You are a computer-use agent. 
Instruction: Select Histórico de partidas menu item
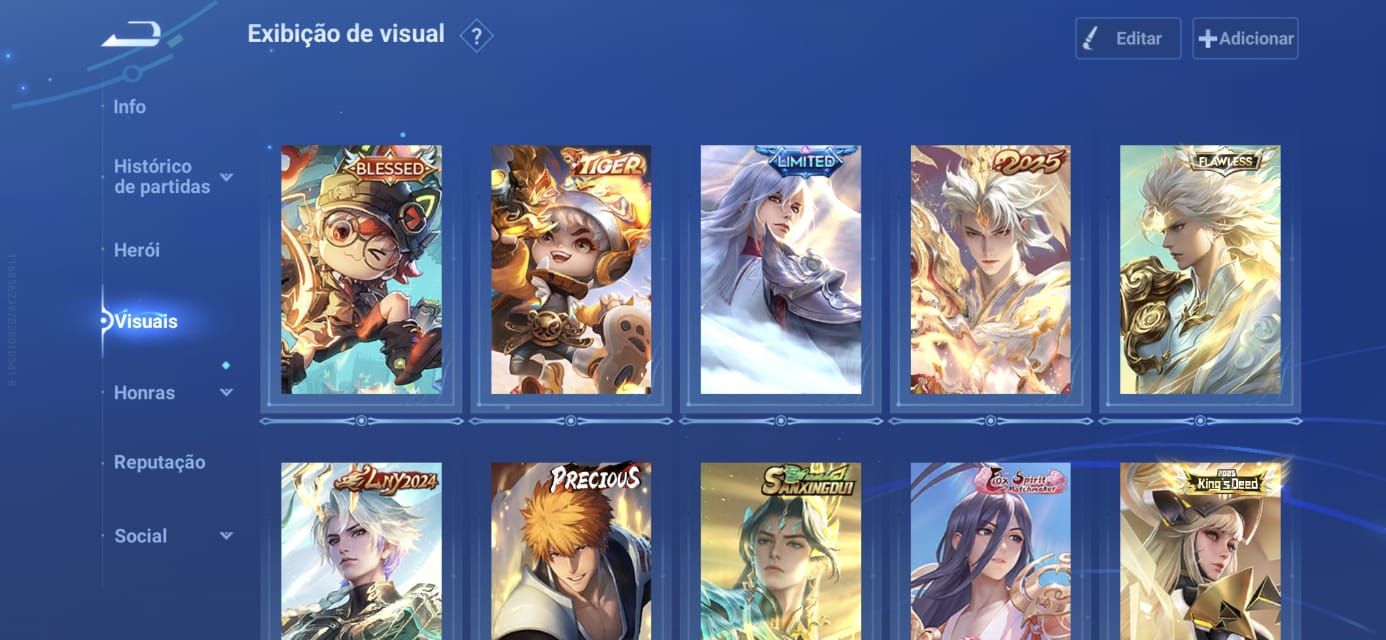[x=162, y=177]
